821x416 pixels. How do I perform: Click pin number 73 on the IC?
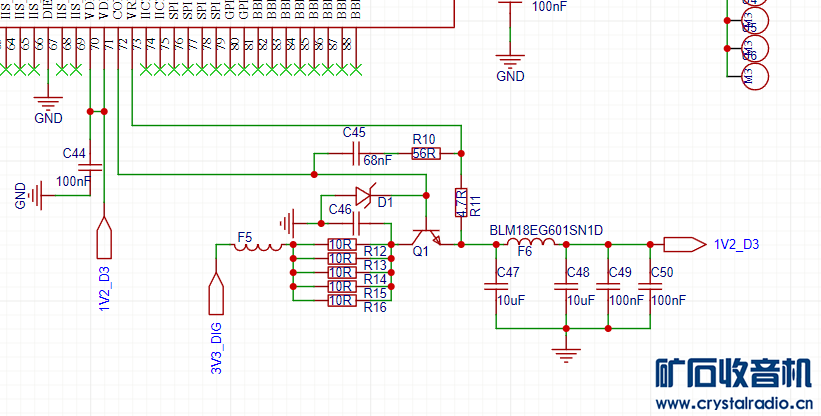click(137, 44)
